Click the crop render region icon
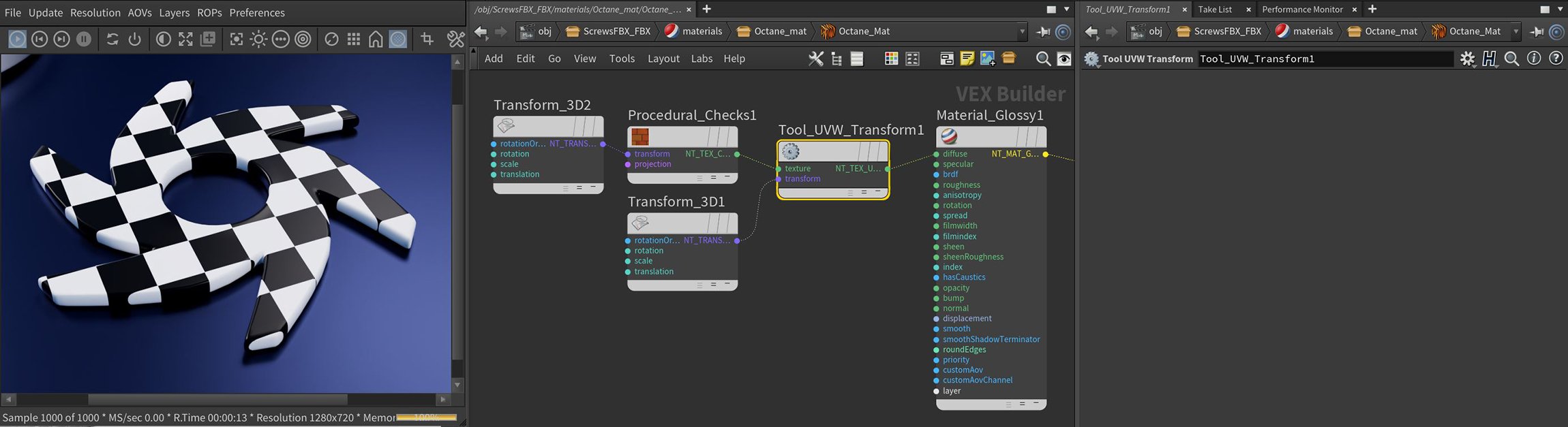This screenshot has height=427, width=1568. 427,39
